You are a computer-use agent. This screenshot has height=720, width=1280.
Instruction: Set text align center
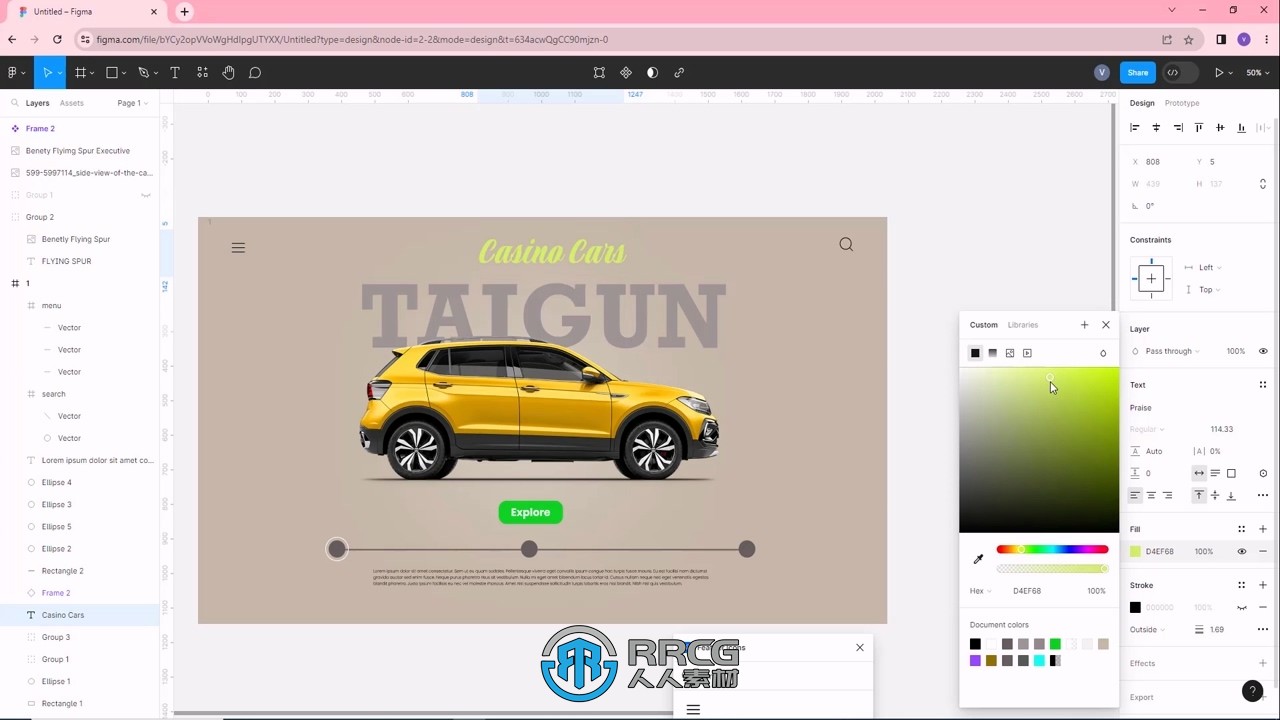tap(1151, 496)
